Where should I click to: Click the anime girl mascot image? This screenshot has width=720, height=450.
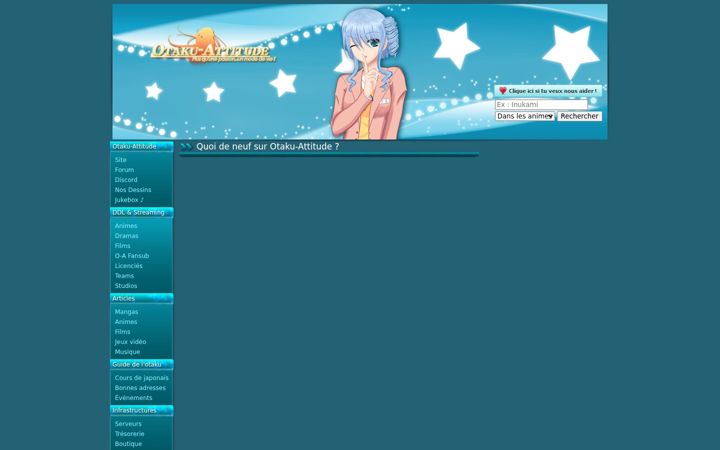click(368, 74)
